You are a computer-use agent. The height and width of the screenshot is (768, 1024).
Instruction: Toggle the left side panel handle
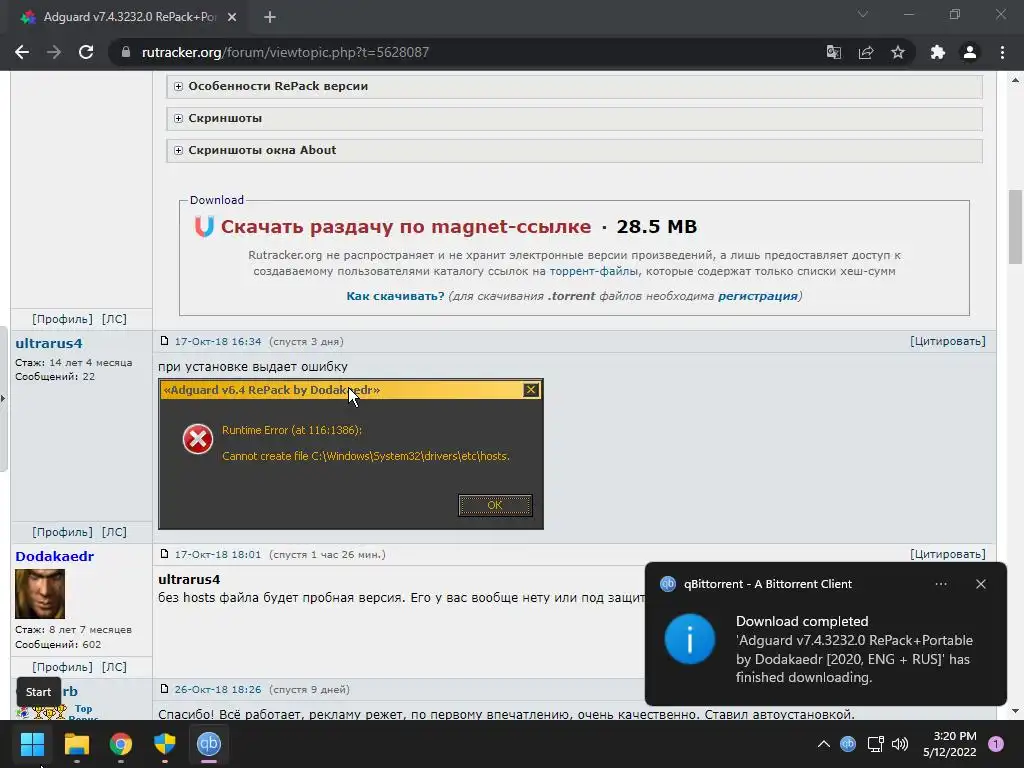tap(3, 398)
